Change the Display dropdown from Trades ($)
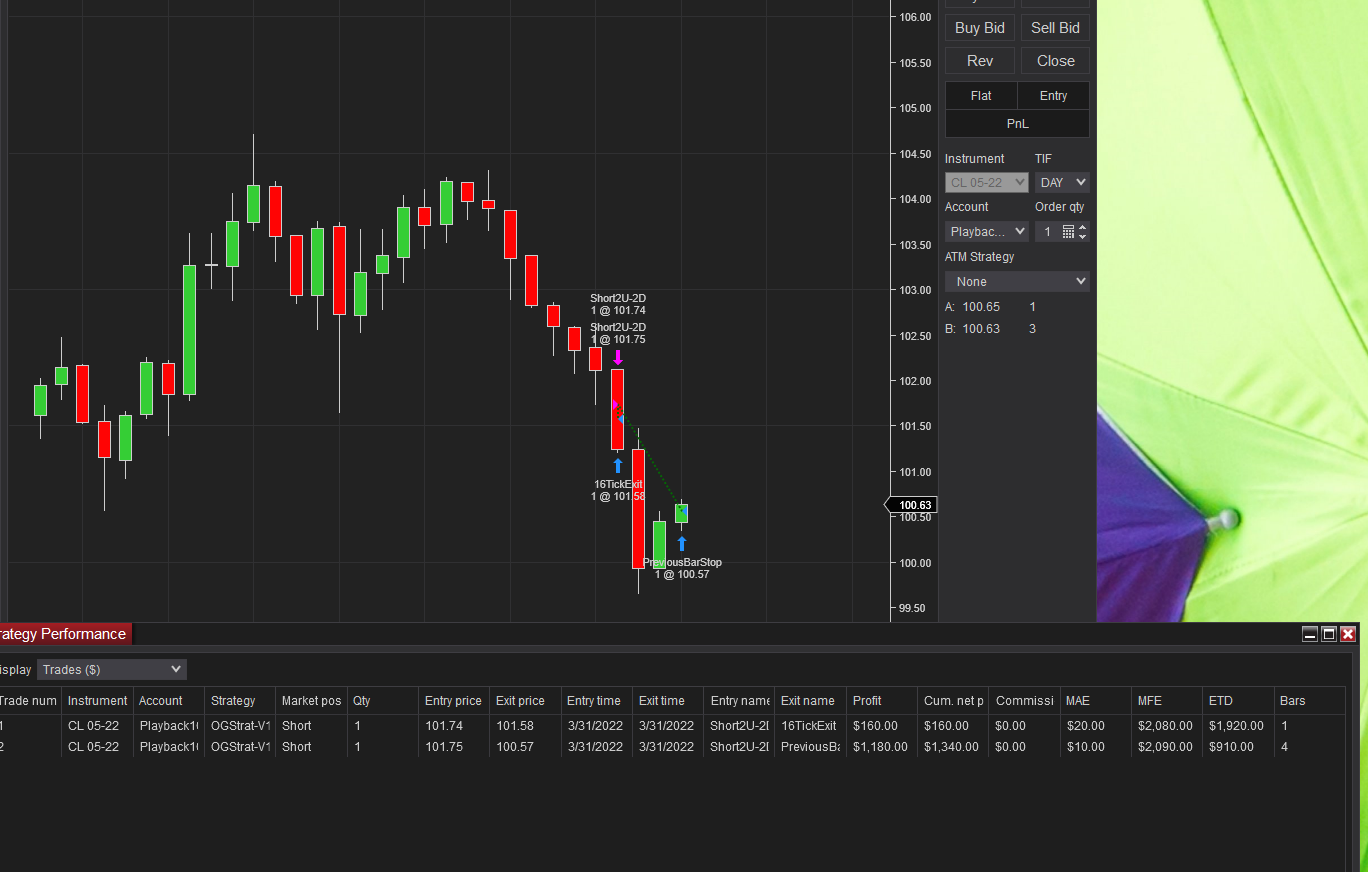 (112, 670)
